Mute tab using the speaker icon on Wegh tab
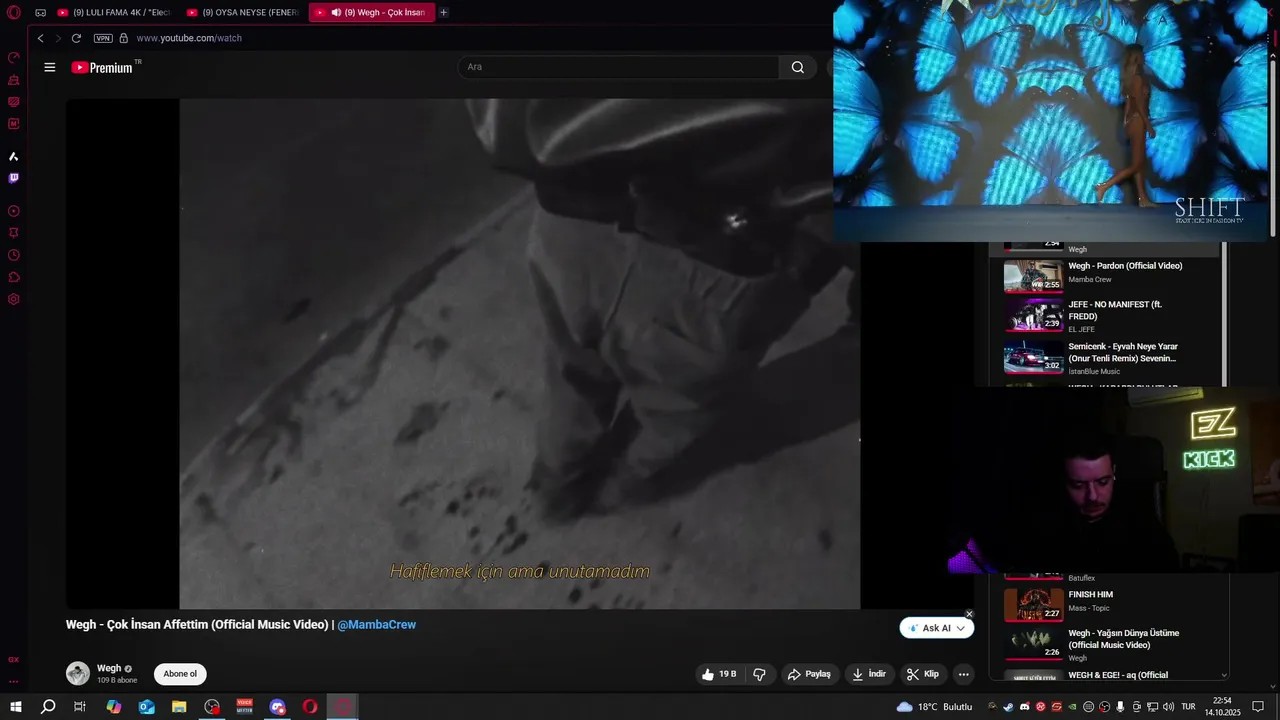 [x=336, y=13]
